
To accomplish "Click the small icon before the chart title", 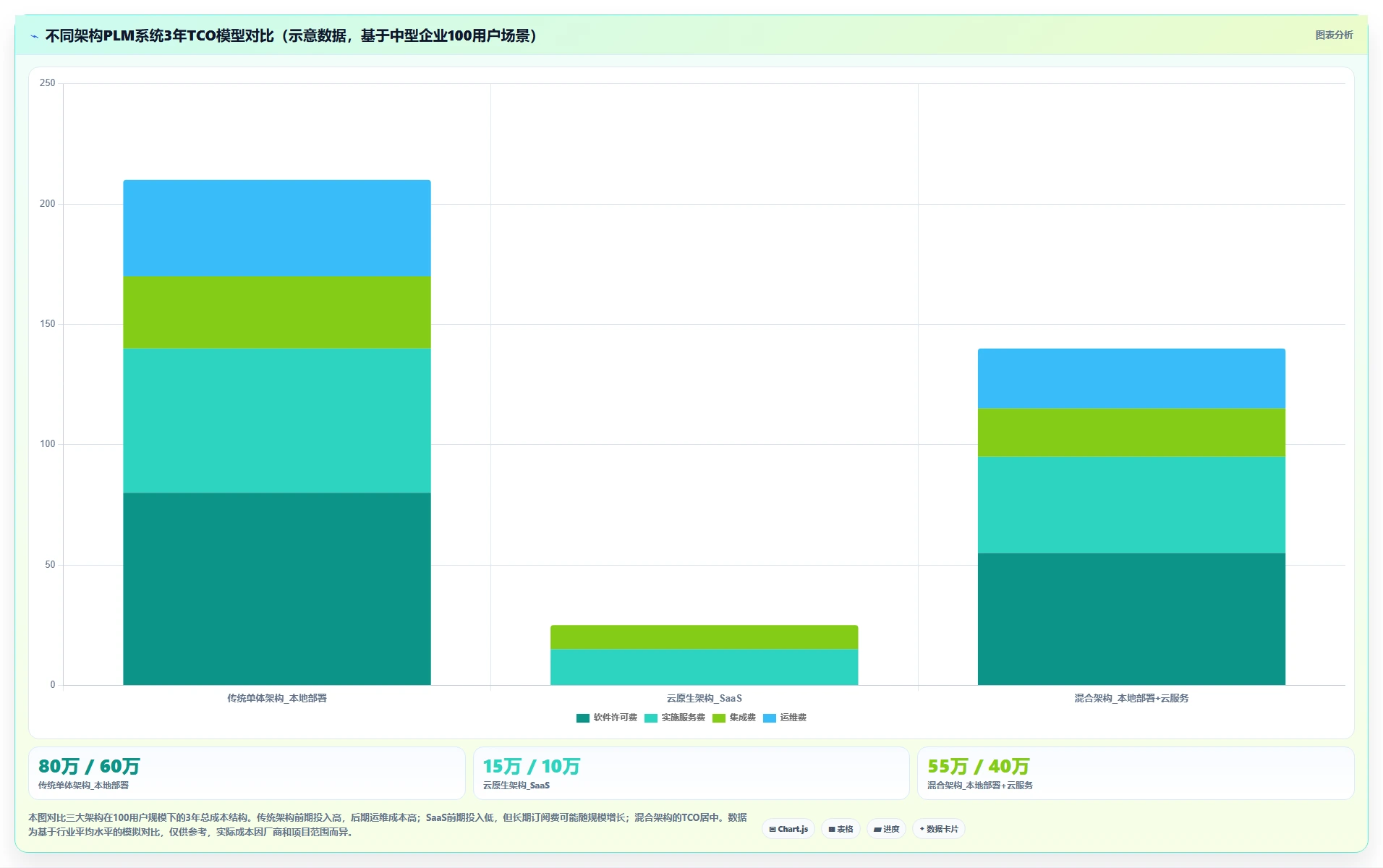I will pyautogui.click(x=34, y=36).
